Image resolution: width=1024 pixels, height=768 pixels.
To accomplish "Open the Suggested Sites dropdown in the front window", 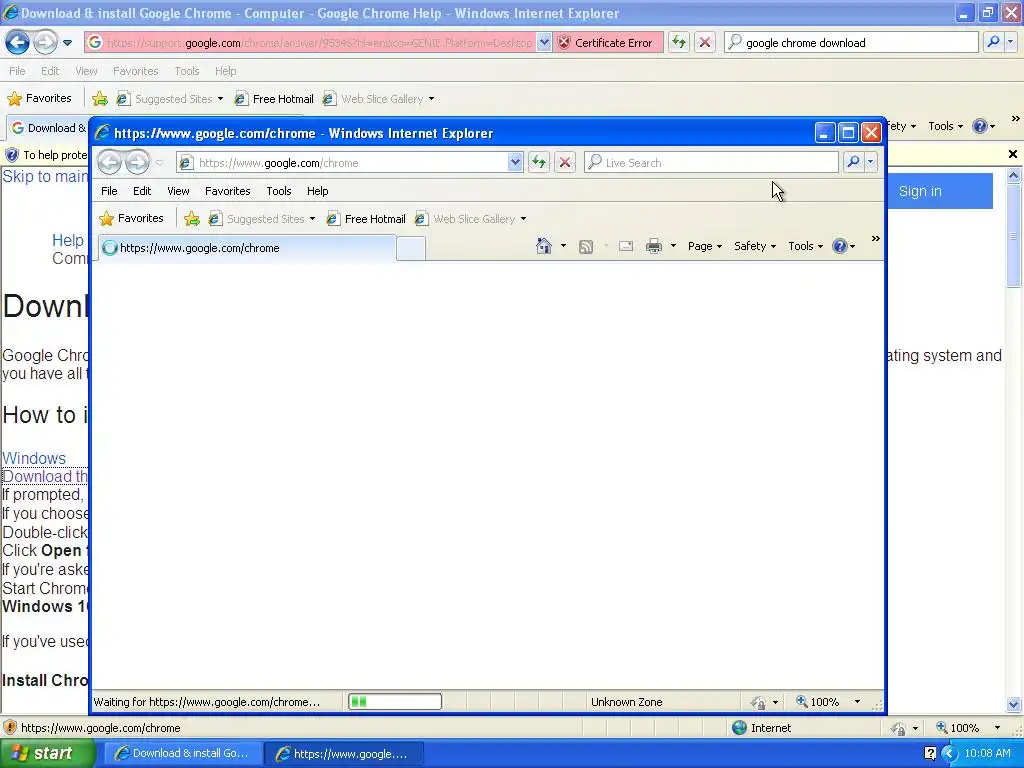I will (312, 219).
